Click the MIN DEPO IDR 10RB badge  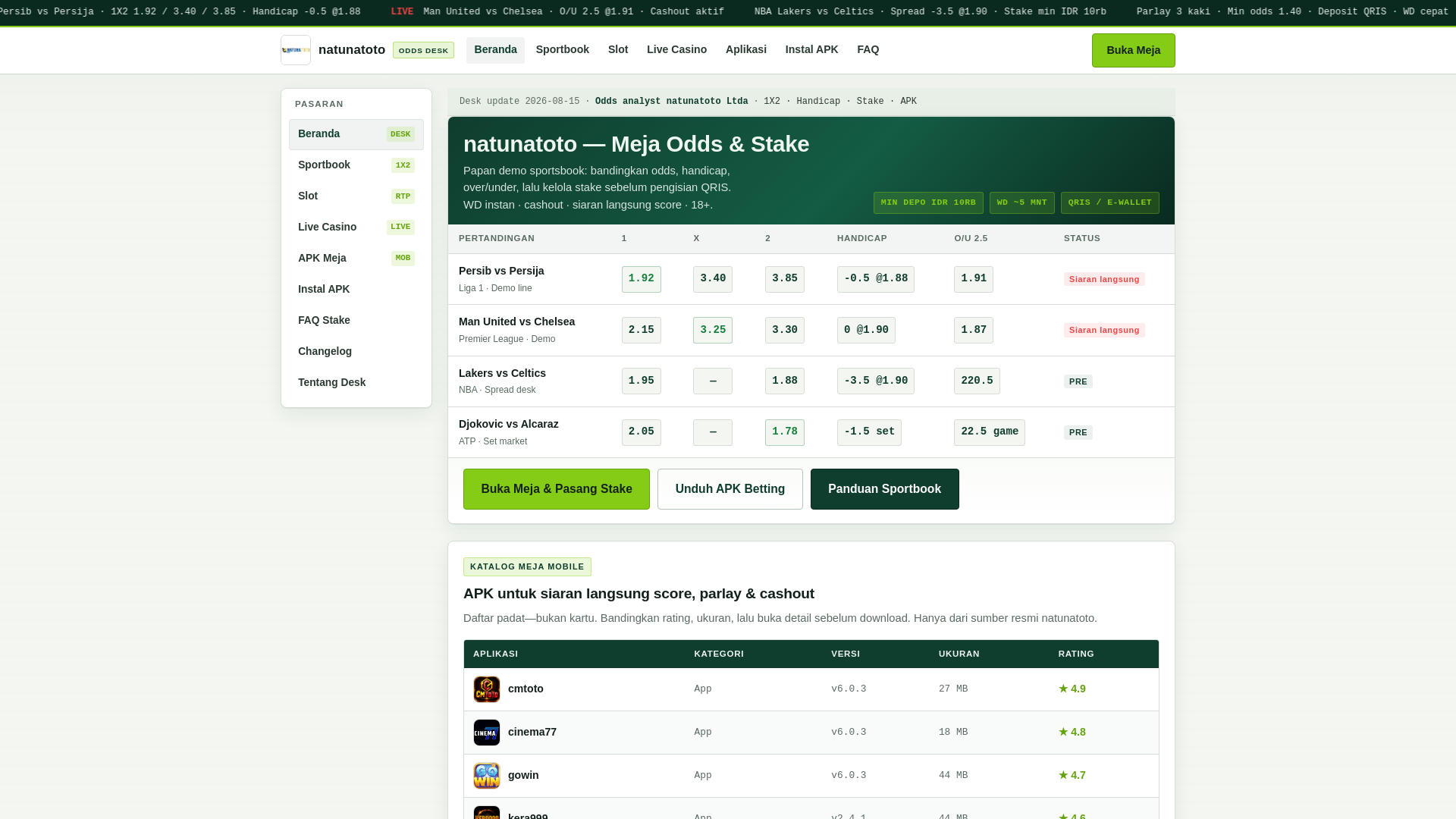pyautogui.click(x=928, y=203)
